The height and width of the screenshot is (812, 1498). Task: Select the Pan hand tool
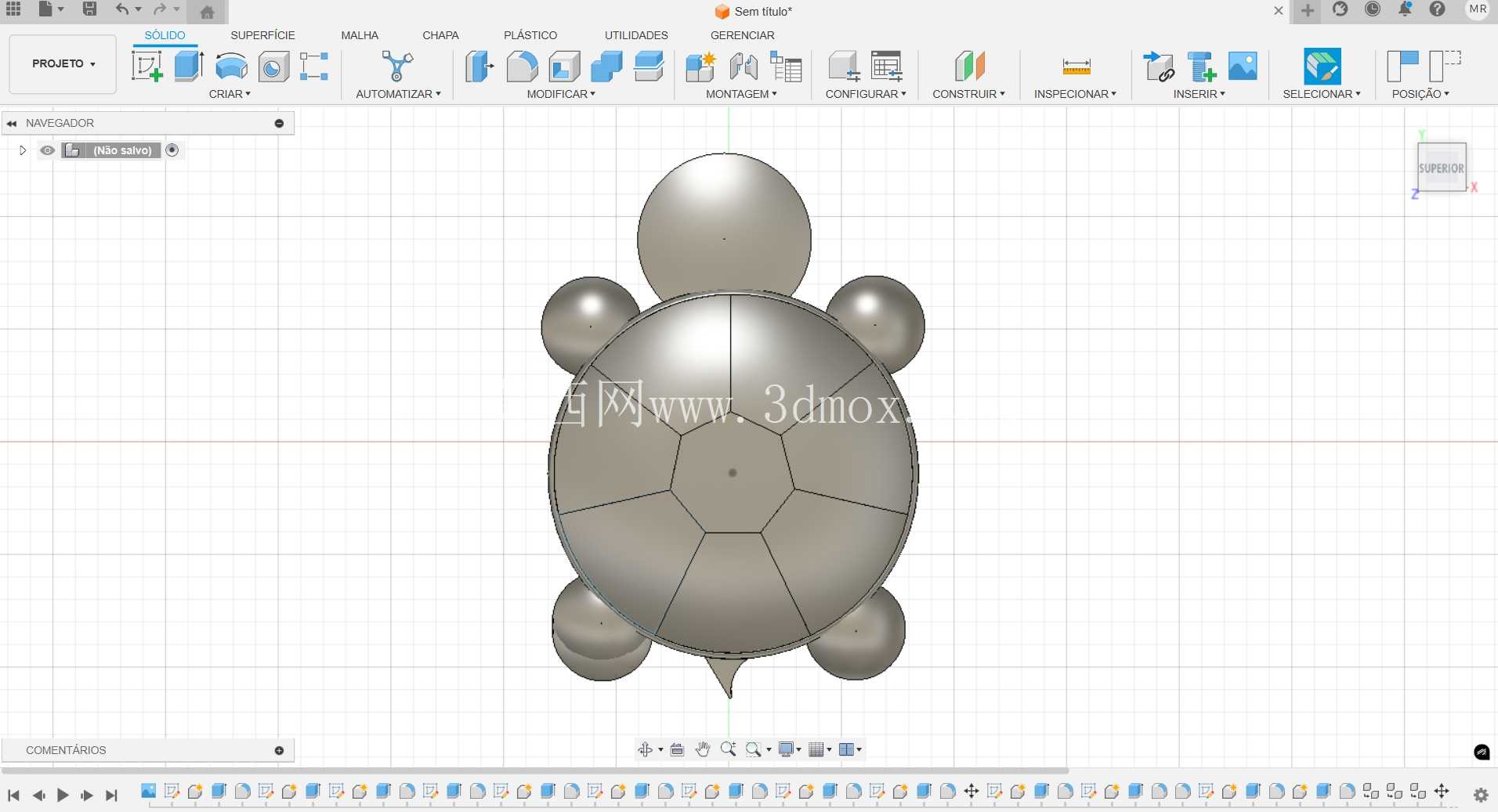click(702, 749)
